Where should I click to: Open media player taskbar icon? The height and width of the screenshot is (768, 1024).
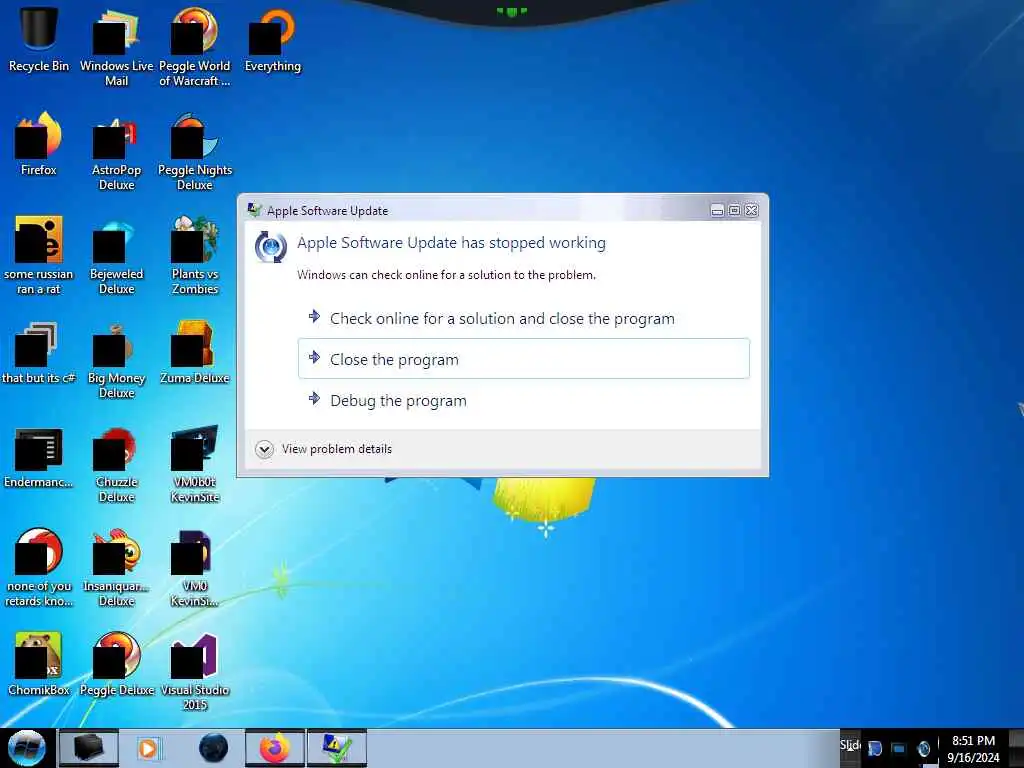(149, 748)
